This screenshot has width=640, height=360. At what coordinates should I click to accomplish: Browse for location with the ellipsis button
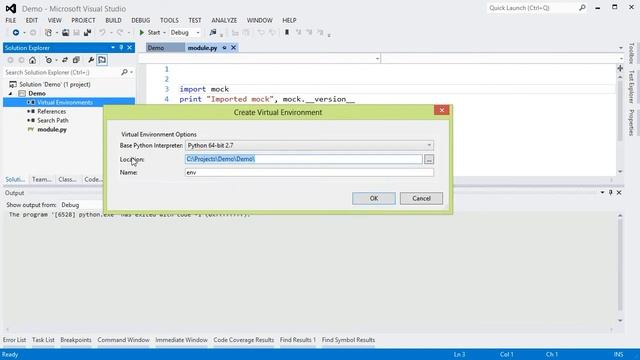coord(429,160)
